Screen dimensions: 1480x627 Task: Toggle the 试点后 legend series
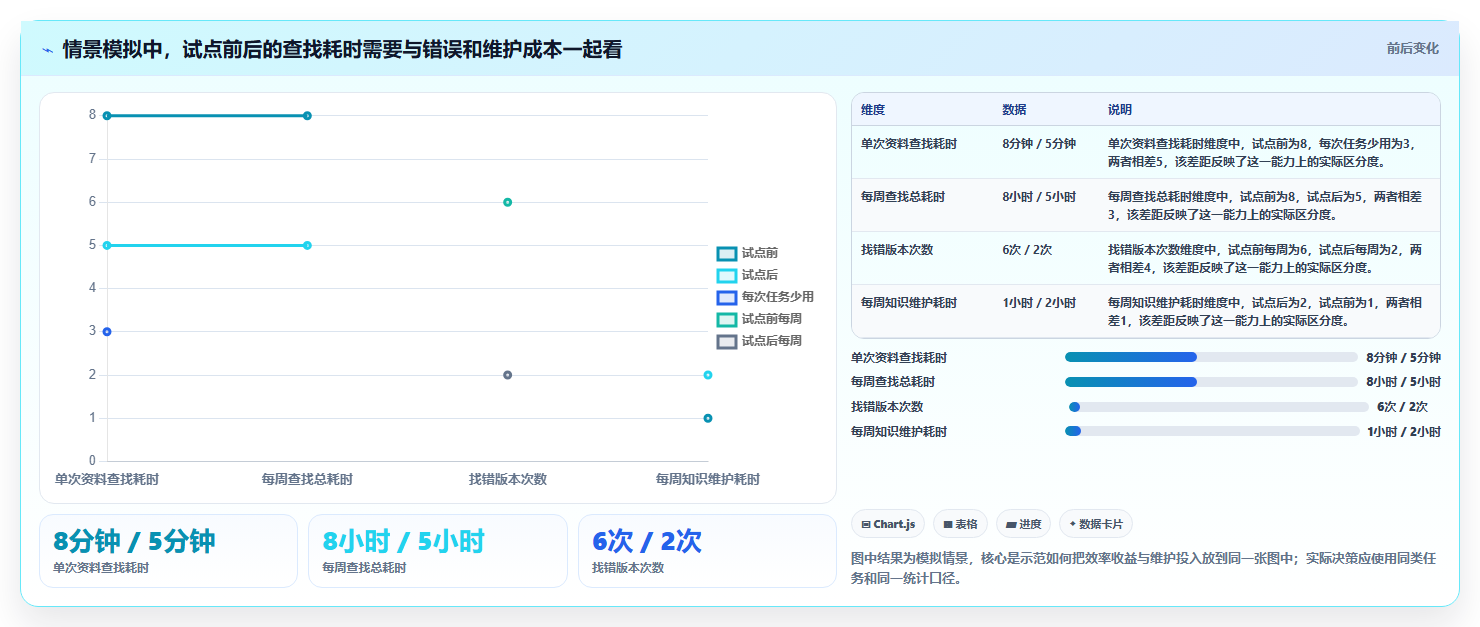pyautogui.click(x=747, y=275)
